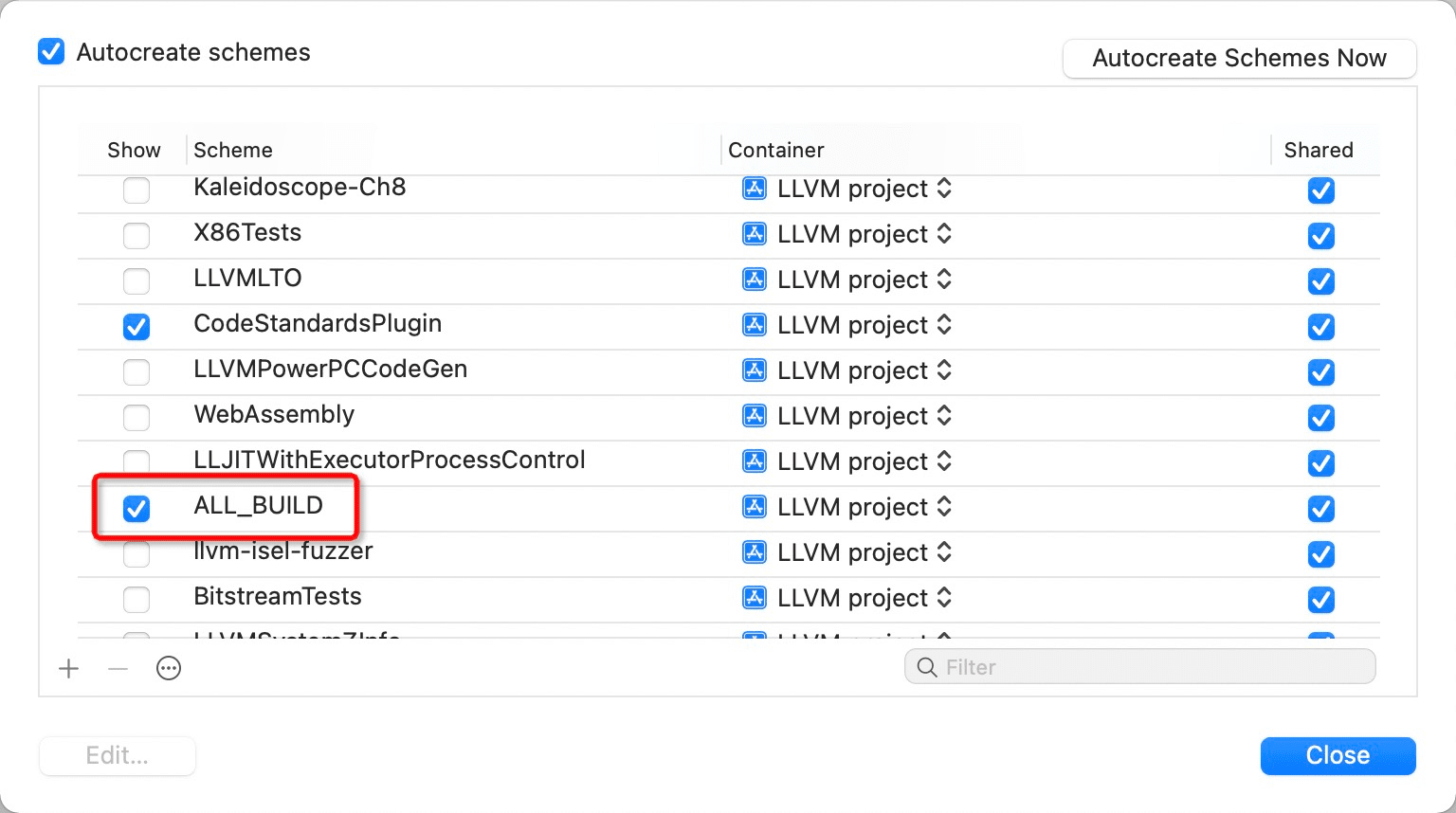
Task: Sort by the Shared column header
Action: tap(1319, 150)
